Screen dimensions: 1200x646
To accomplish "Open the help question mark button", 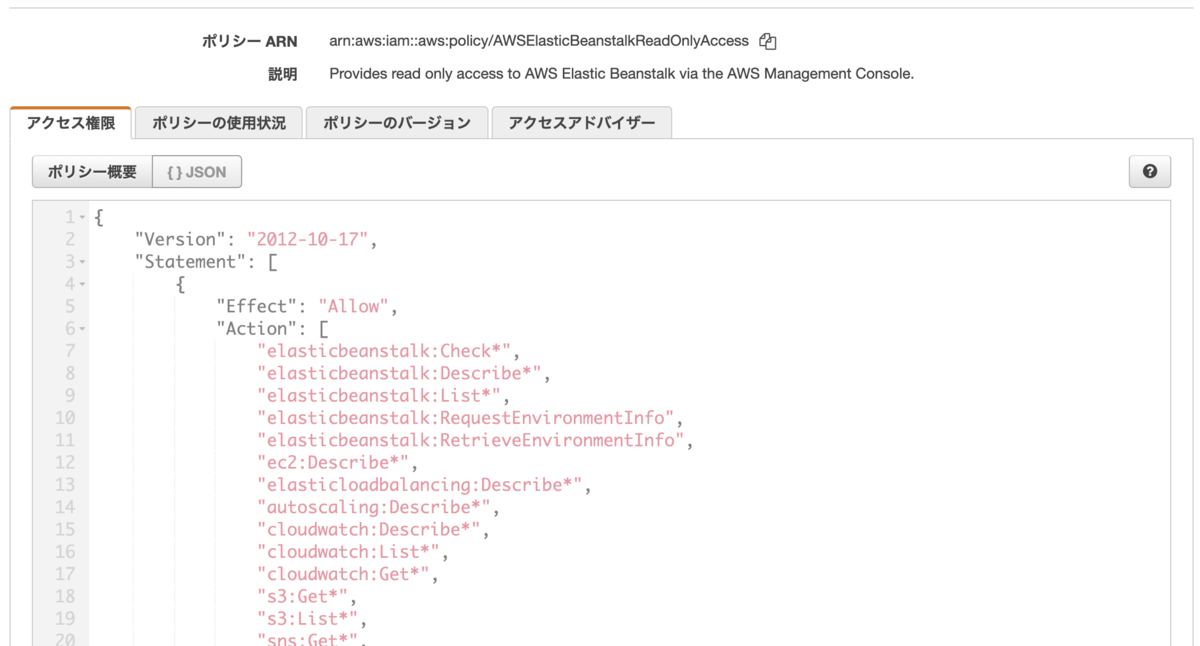I will tap(1149, 172).
